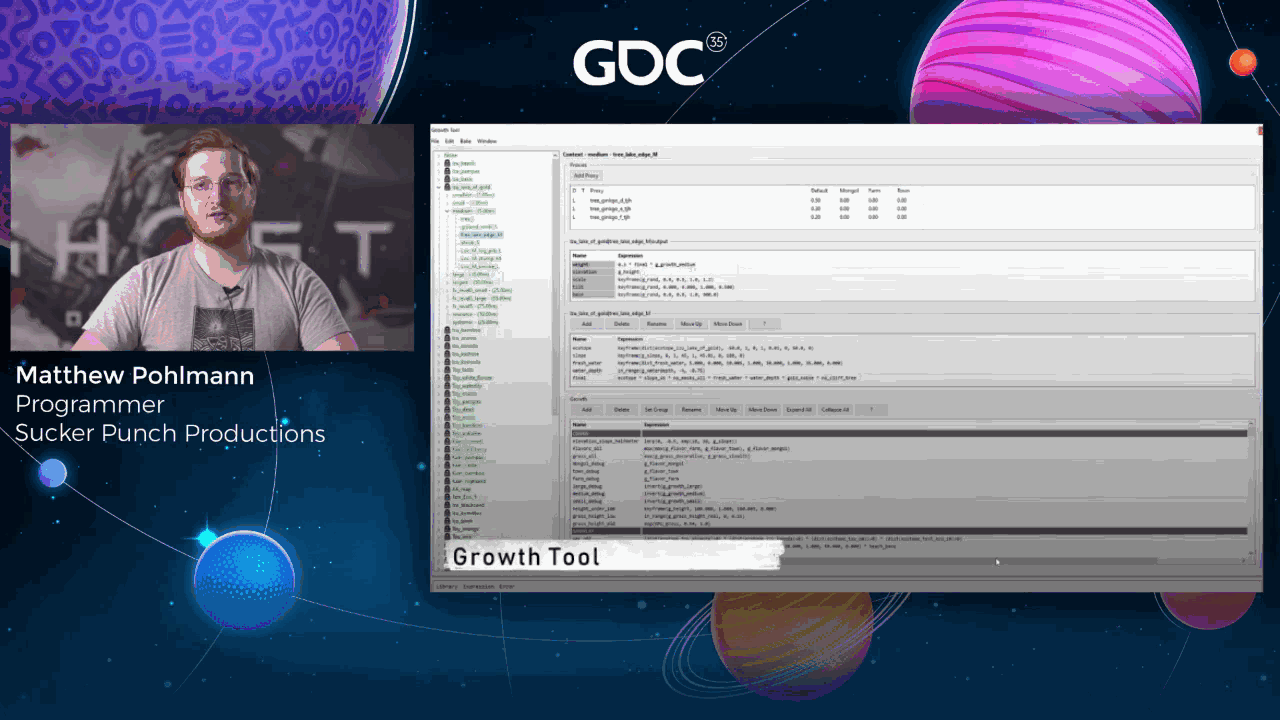This screenshot has width=1280, height=720.
Task: Click the Collapse All button
Action: click(x=835, y=409)
